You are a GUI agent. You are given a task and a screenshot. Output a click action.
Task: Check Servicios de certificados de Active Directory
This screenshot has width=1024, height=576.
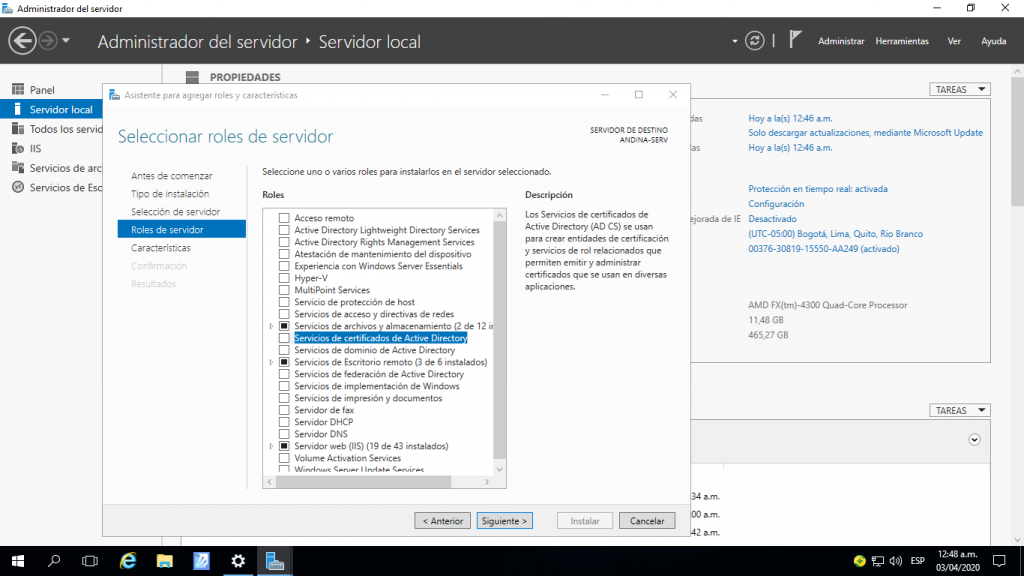pos(284,338)
